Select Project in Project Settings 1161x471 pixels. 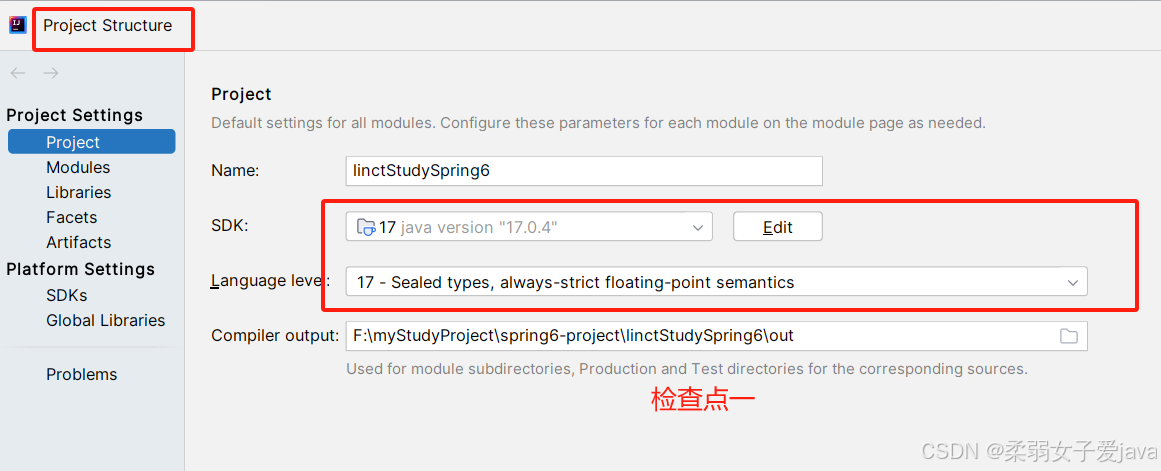tap(92, 142)
